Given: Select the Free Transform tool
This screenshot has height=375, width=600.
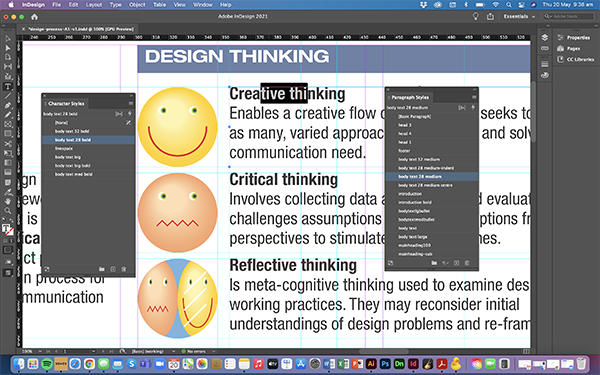Looking at the screenshot, I should (8, 153).
